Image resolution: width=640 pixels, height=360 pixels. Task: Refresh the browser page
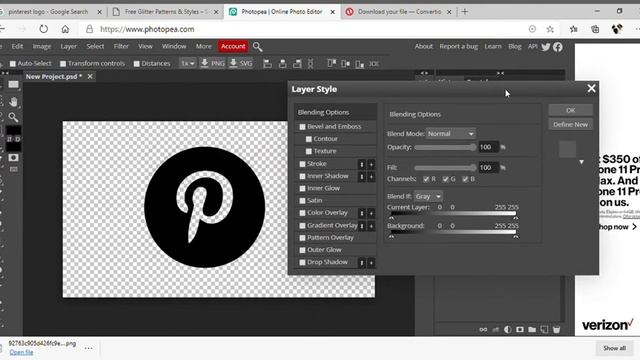[44, 29]
